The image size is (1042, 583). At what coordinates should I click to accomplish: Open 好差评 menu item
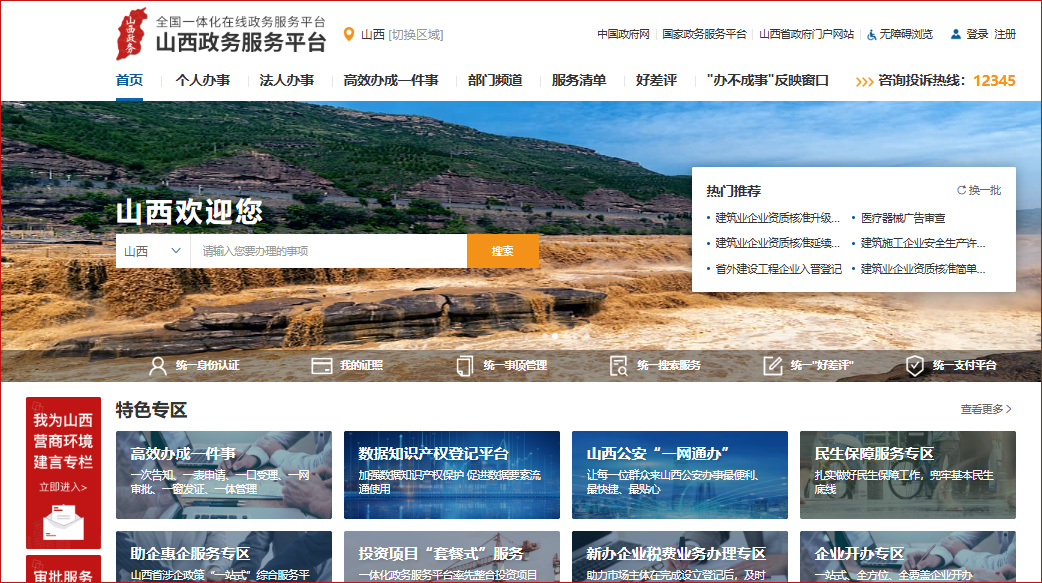pyautogui.click(x=656, y=80)
